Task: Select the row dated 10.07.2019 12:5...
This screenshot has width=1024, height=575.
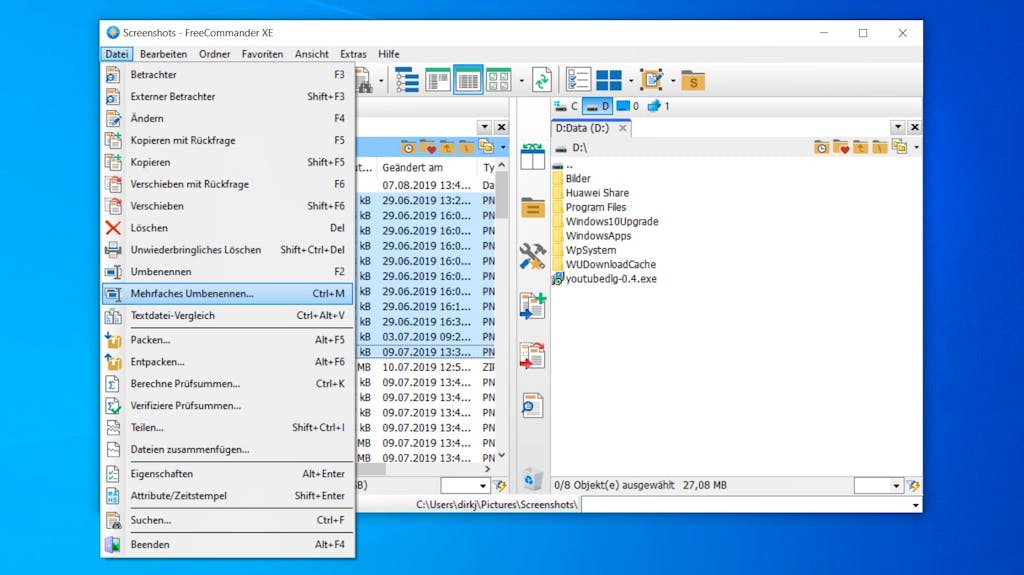Action: click(426, 367)
